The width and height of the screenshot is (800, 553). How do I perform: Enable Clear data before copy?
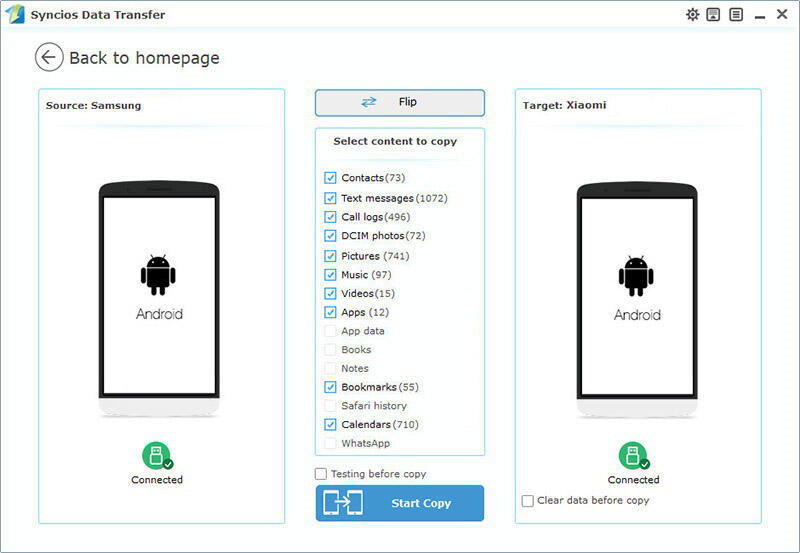tap(528, 501)
